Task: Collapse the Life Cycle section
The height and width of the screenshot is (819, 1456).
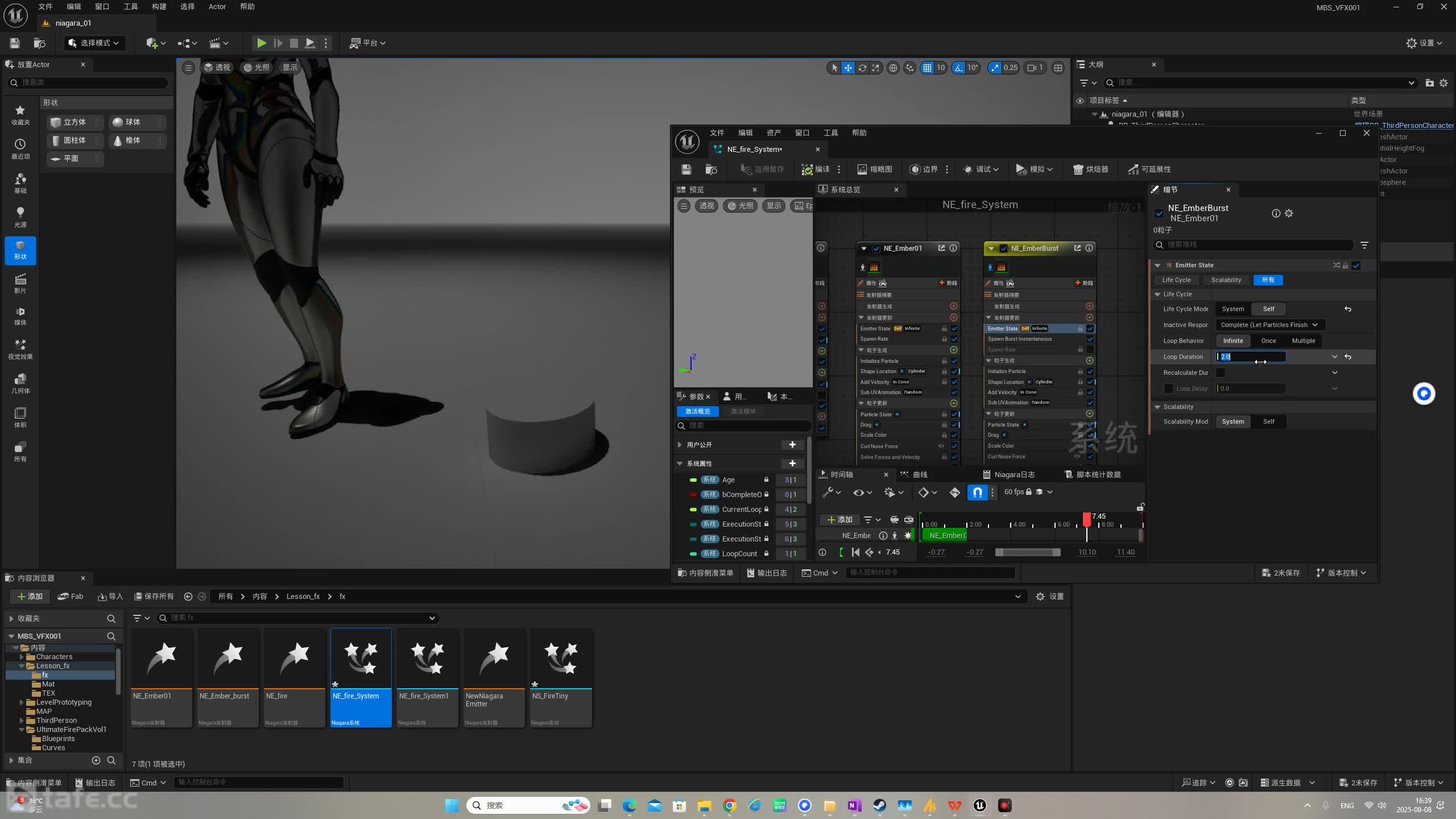Action: point(1157,294)
